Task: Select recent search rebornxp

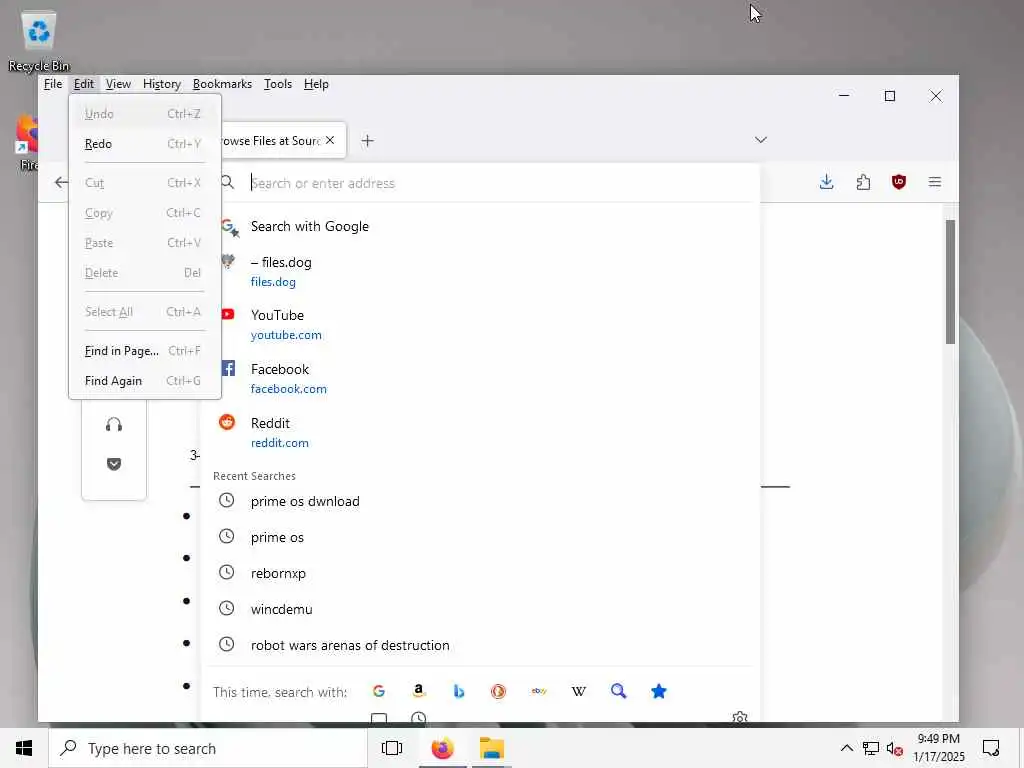Action: 482,573
